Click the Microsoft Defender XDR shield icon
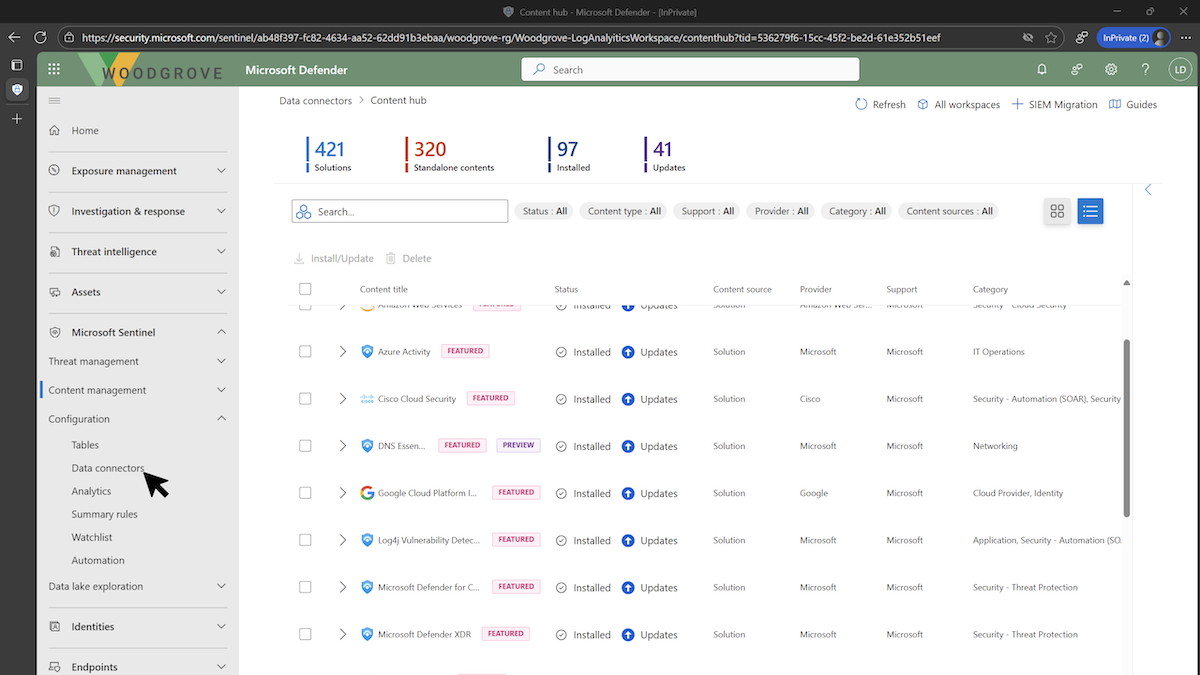The image size is (1200, 675). [x=367, y=634]
